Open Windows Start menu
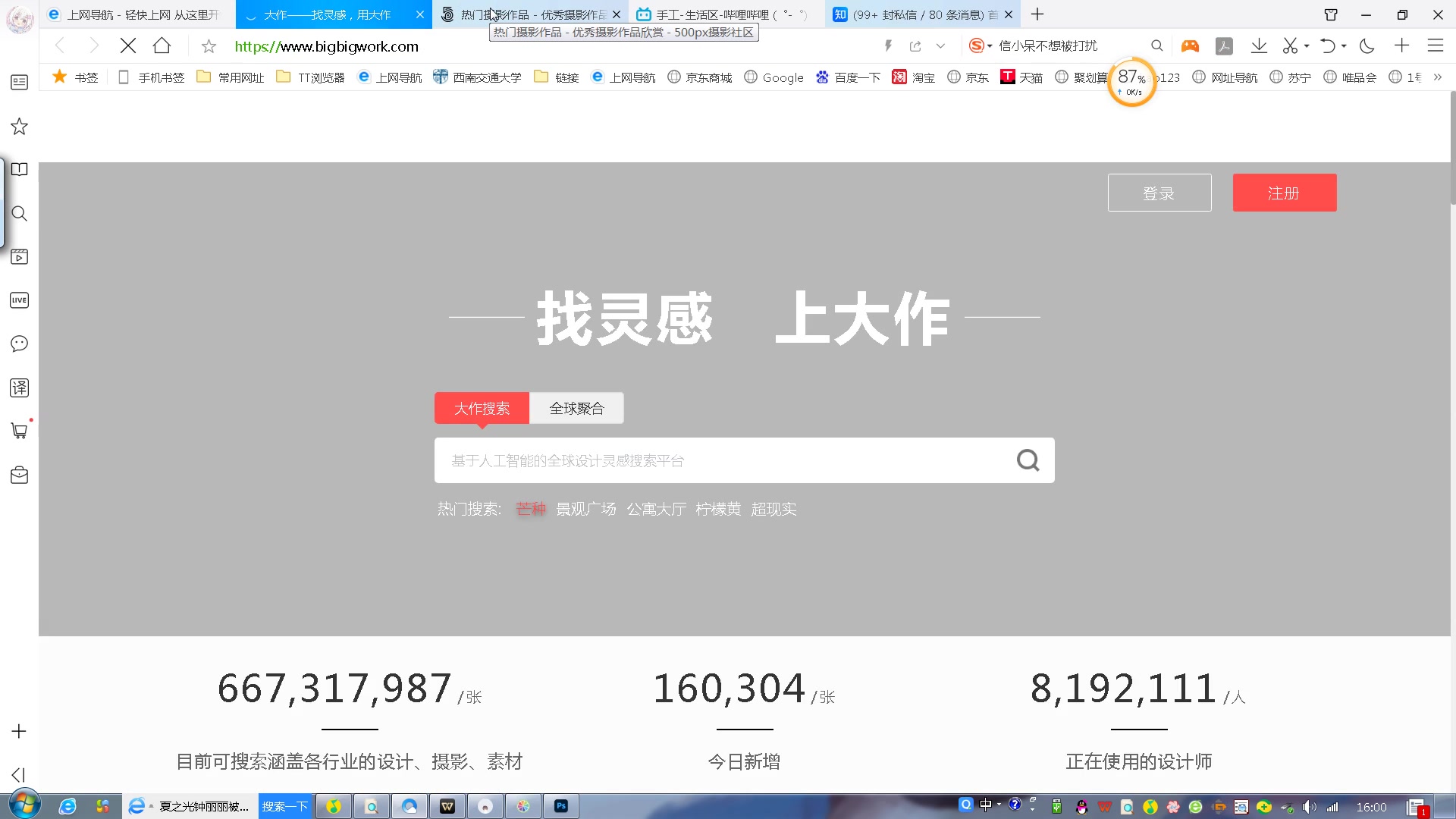 coord(24,805)
